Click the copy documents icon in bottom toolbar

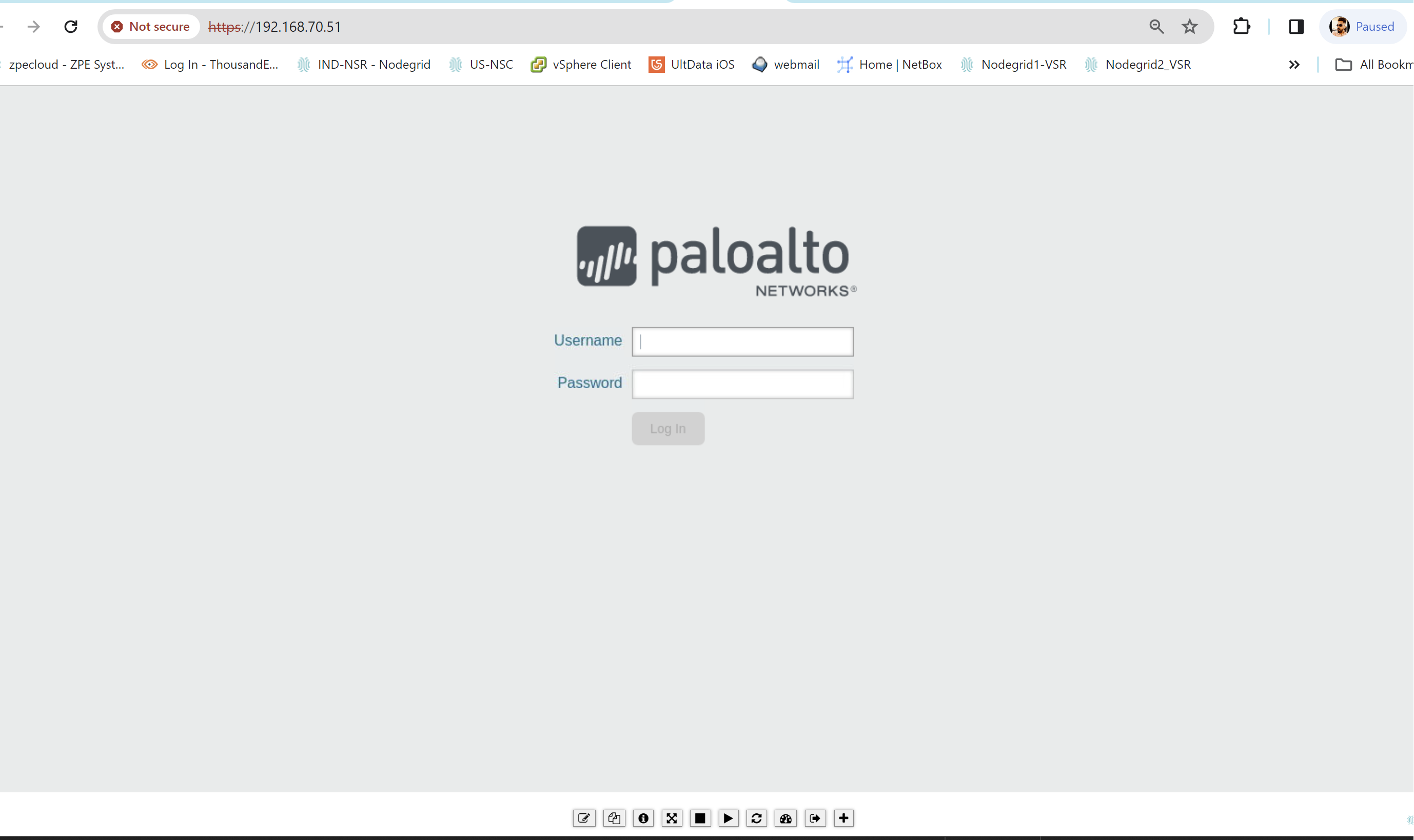[x=614, y=818]
